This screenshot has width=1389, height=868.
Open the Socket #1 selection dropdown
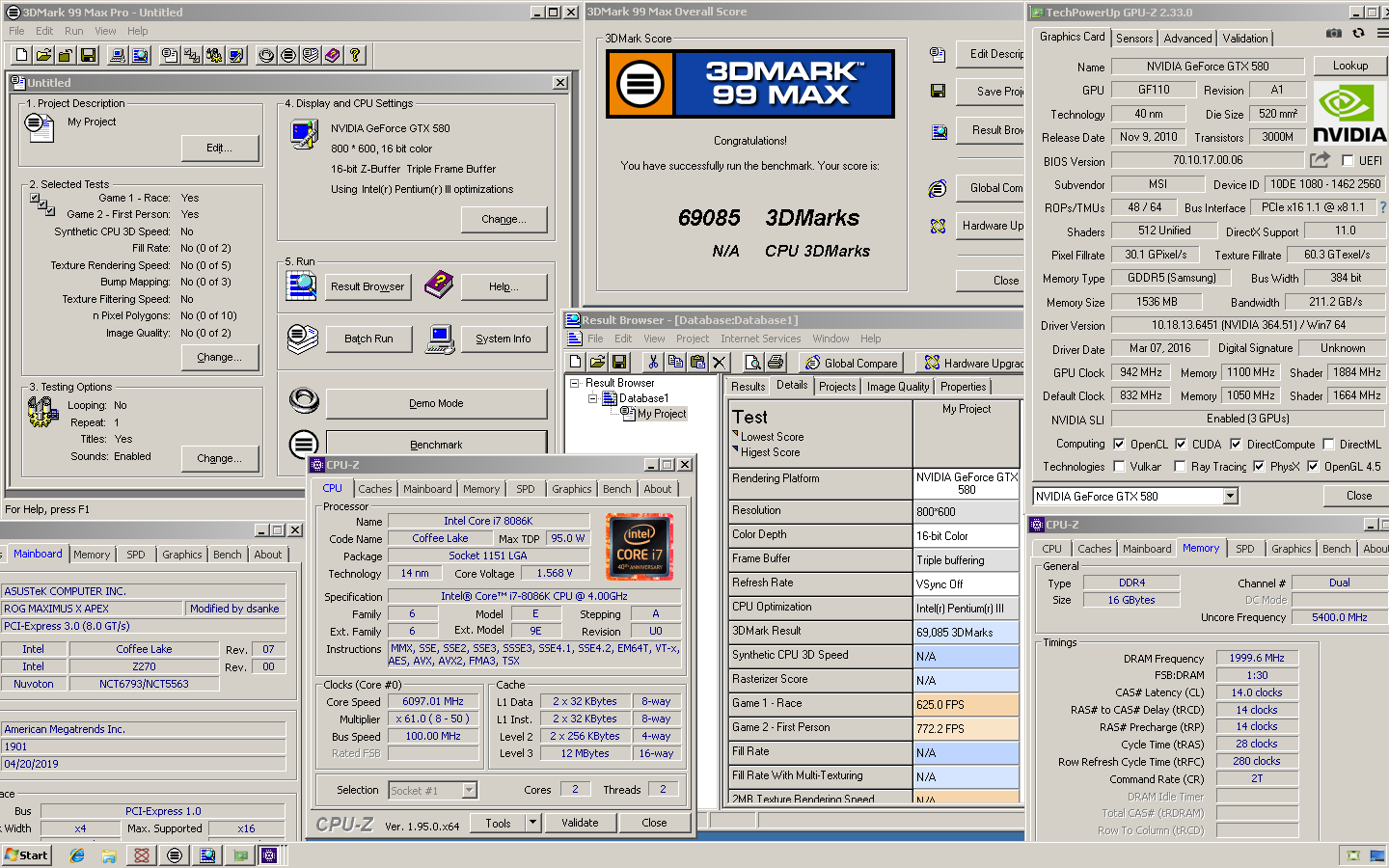[470, 791]
